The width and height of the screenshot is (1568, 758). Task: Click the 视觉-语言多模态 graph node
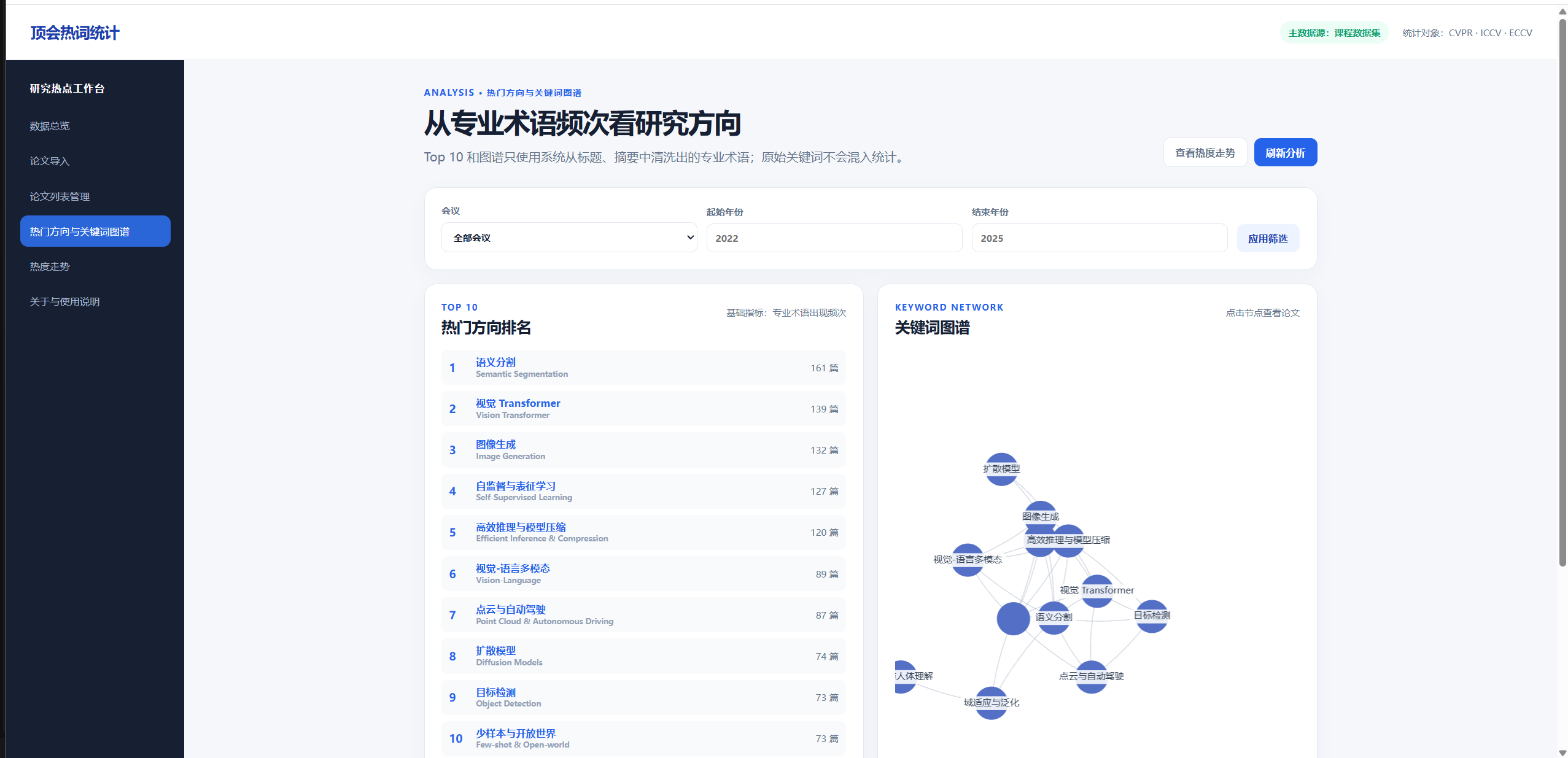tap(968, 560)
